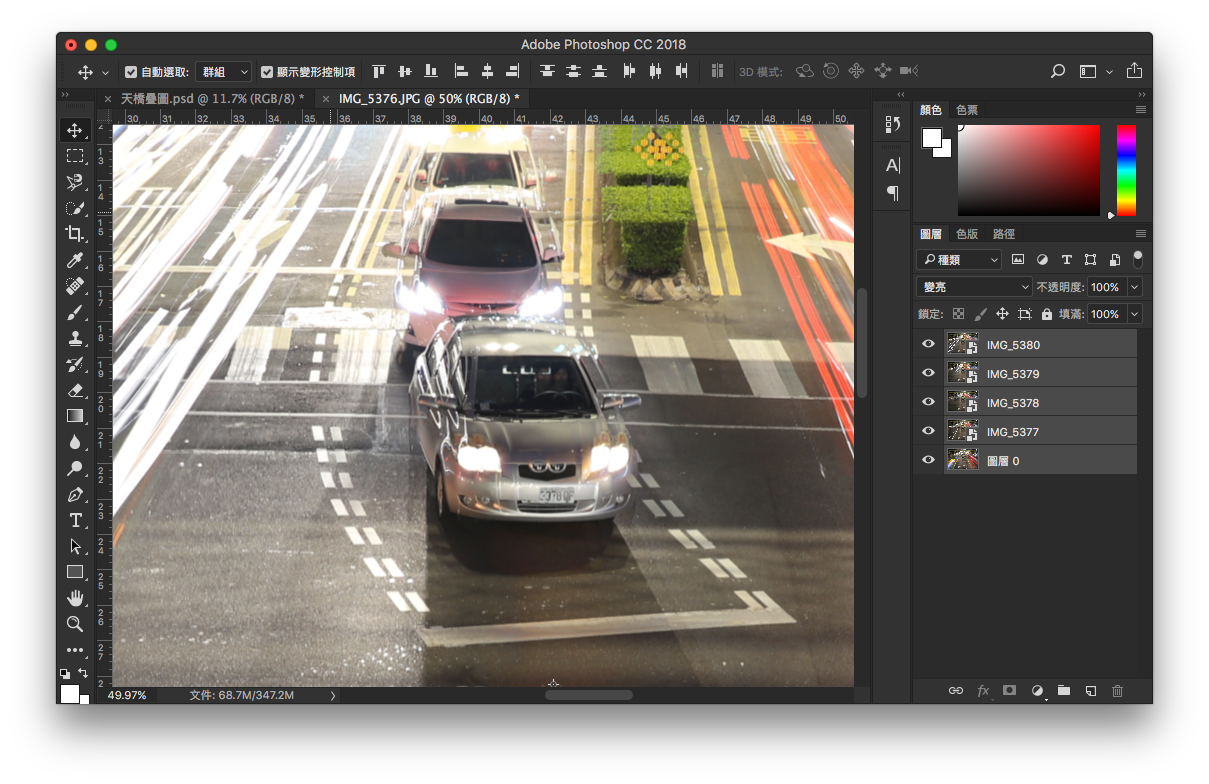Select the IMG_5378 layer thumbnail

(963, 402)
